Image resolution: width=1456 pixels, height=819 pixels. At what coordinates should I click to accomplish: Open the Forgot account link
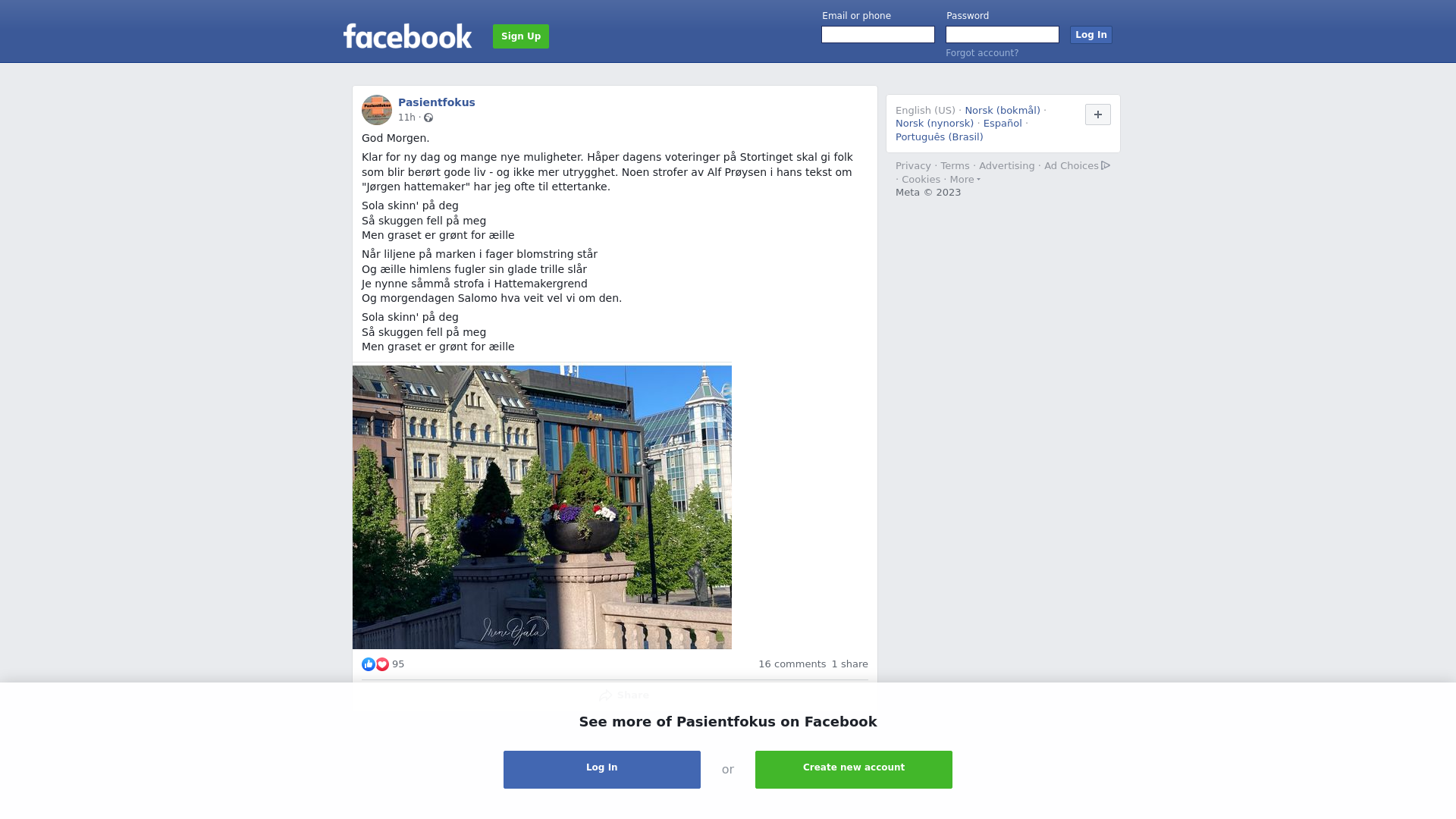click(x=982, y=53)
